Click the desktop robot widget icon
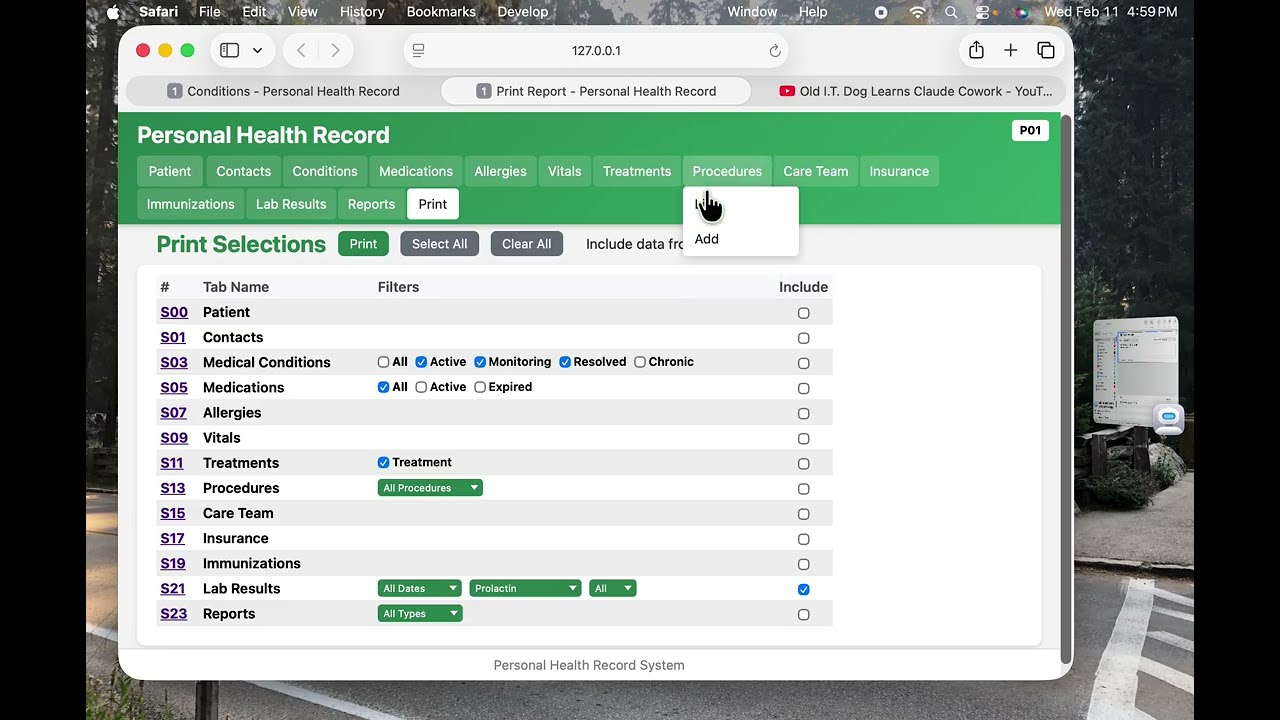The image size is (1280, 720). (x=1168, y=418)
